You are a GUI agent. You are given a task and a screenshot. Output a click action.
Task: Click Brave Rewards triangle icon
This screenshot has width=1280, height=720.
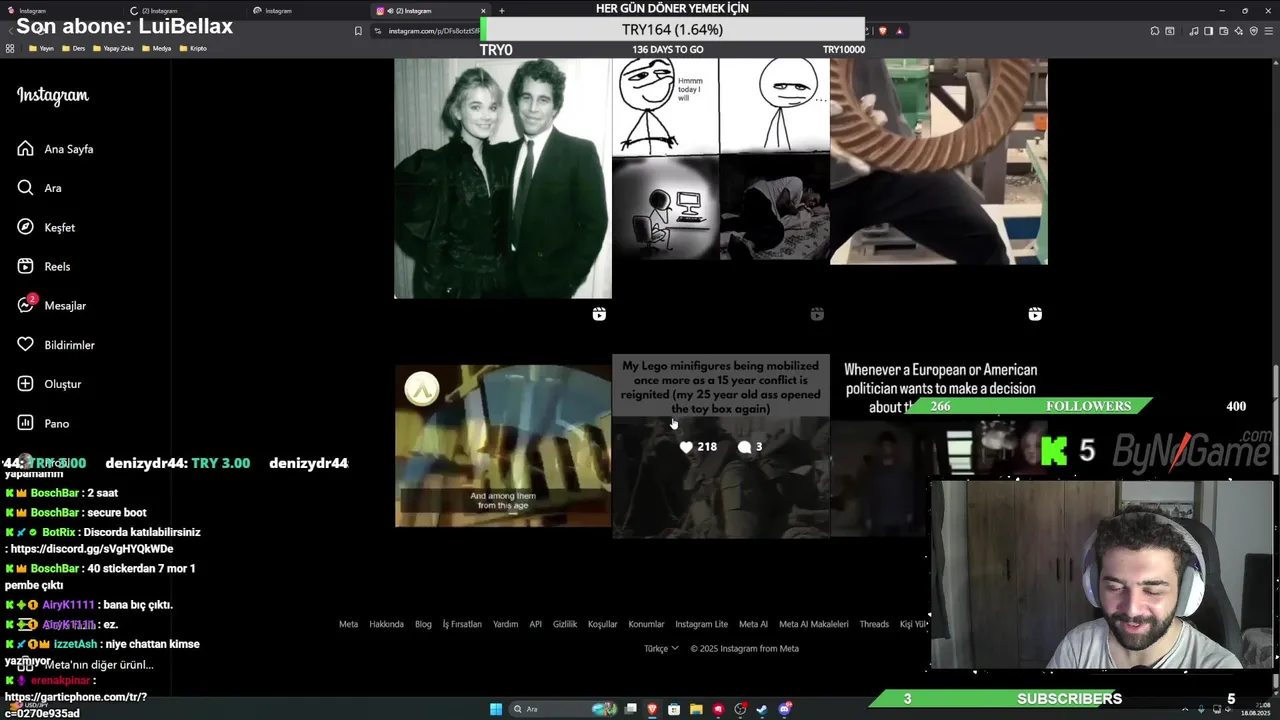[899, 31]
